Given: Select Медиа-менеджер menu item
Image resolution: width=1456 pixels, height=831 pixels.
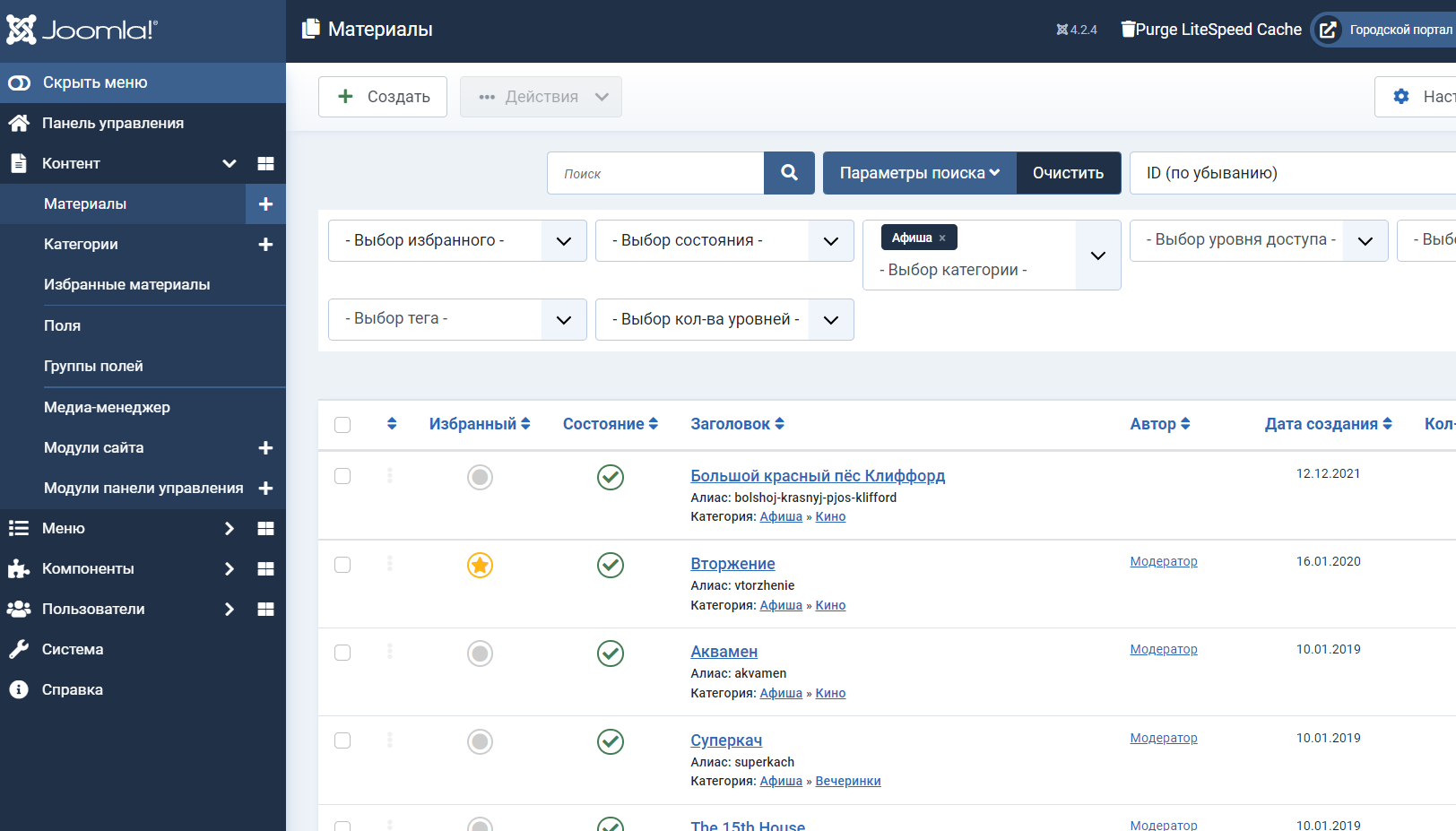Looking at the screenshot, I should click(107, 407).
